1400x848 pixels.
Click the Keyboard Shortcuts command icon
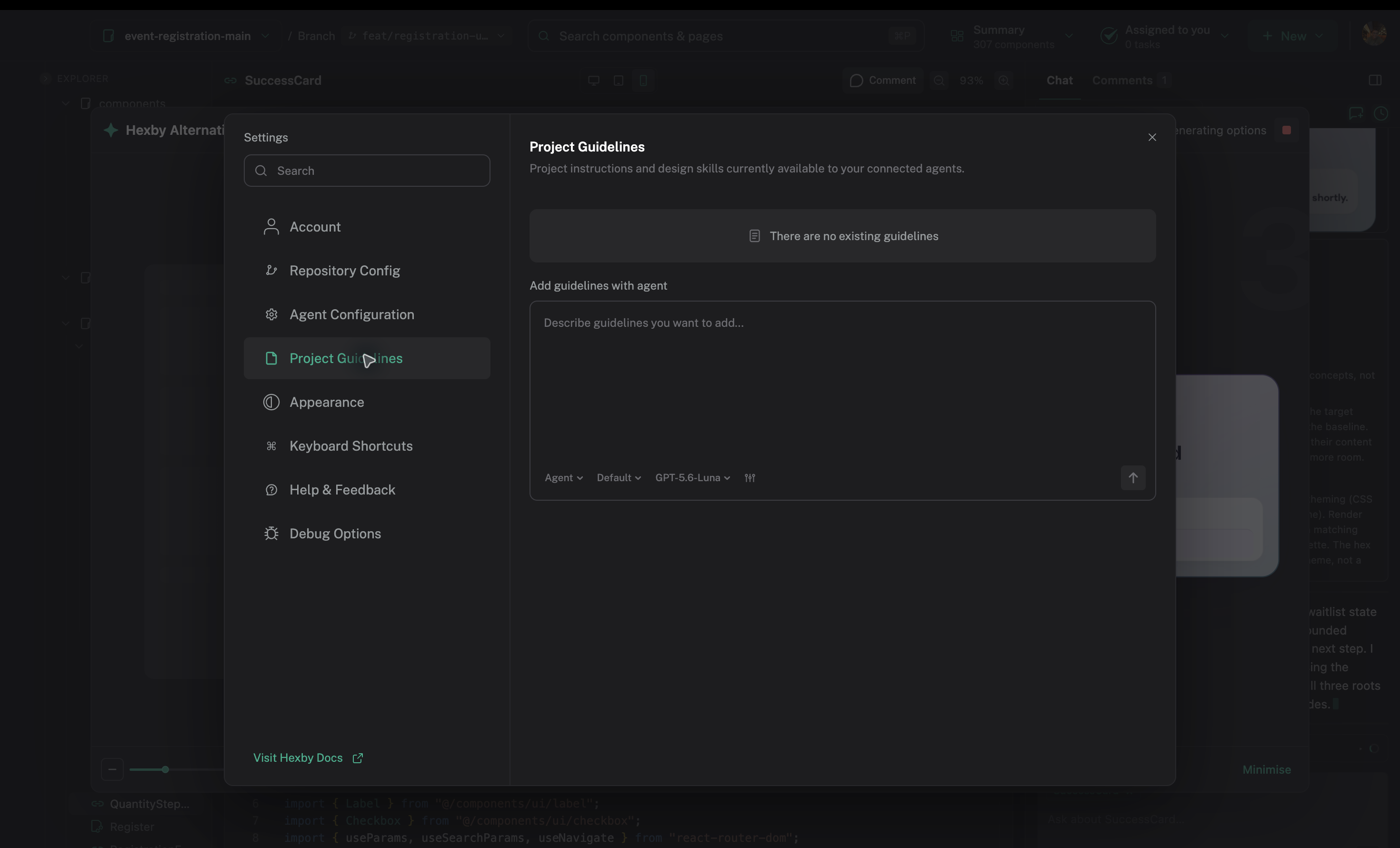click(x=271, y=445)
